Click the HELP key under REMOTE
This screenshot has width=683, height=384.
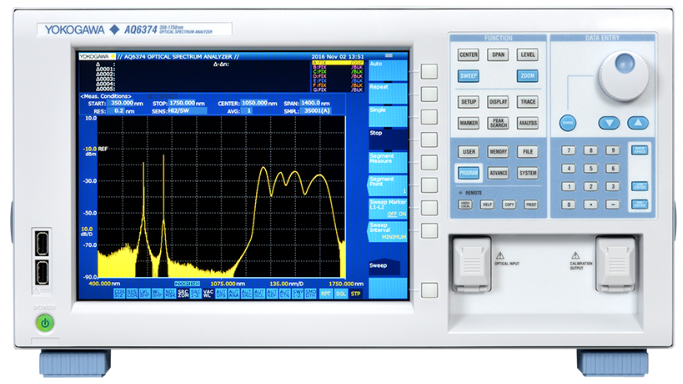(487, 204)
